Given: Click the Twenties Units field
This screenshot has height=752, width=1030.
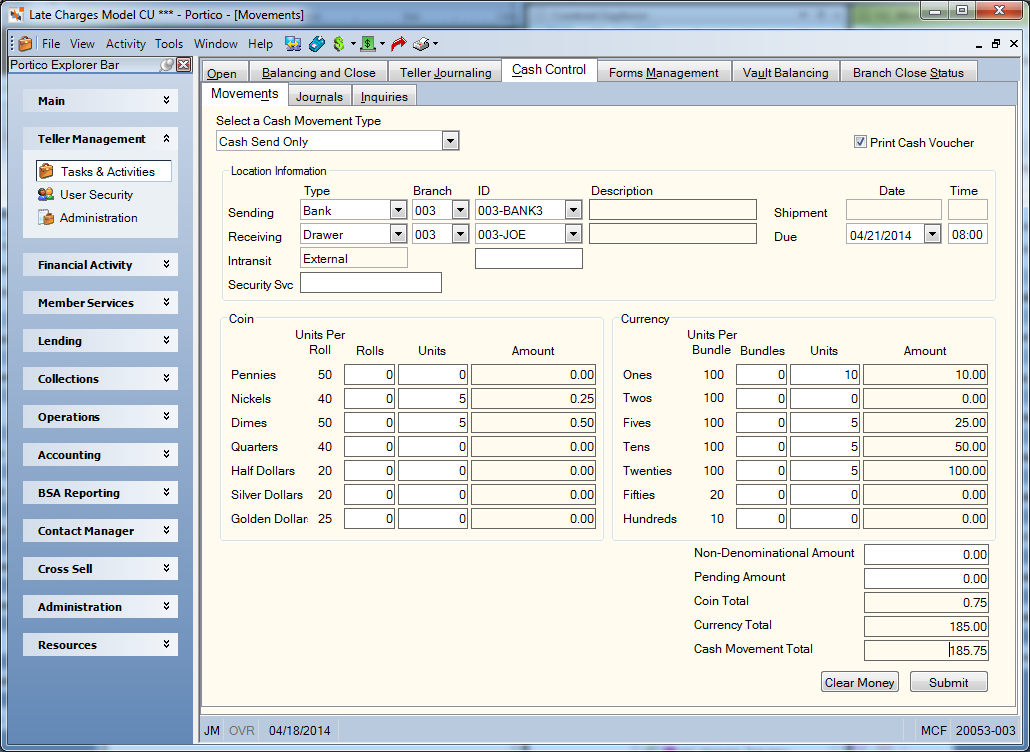Looking at the screenshot, I should [x=824, y=471].
